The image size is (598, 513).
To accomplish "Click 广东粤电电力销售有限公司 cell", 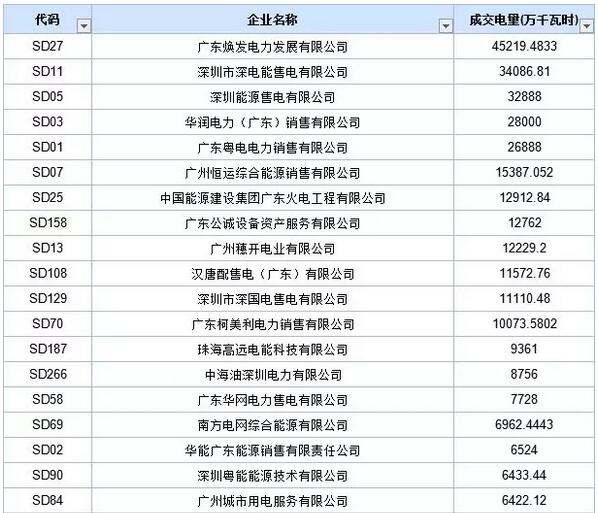I will pos(272,147).
